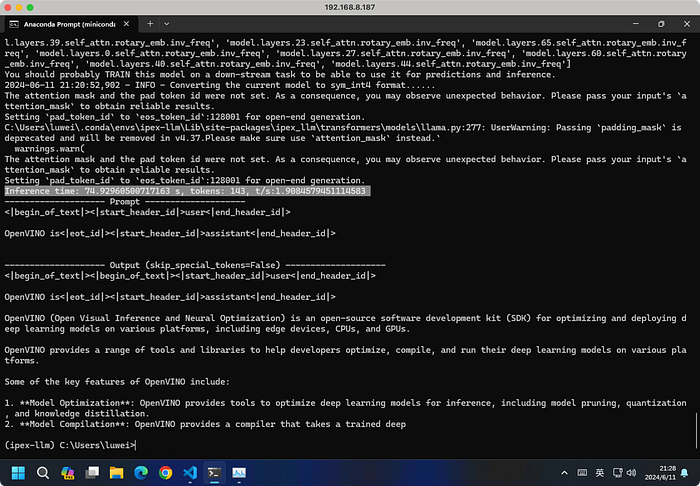Open network status in system tray
This screenshot has height=486, width=700.
617,473
